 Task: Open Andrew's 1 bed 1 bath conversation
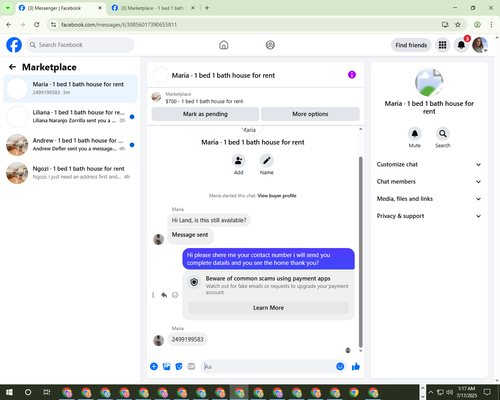(x=70, y=145)
